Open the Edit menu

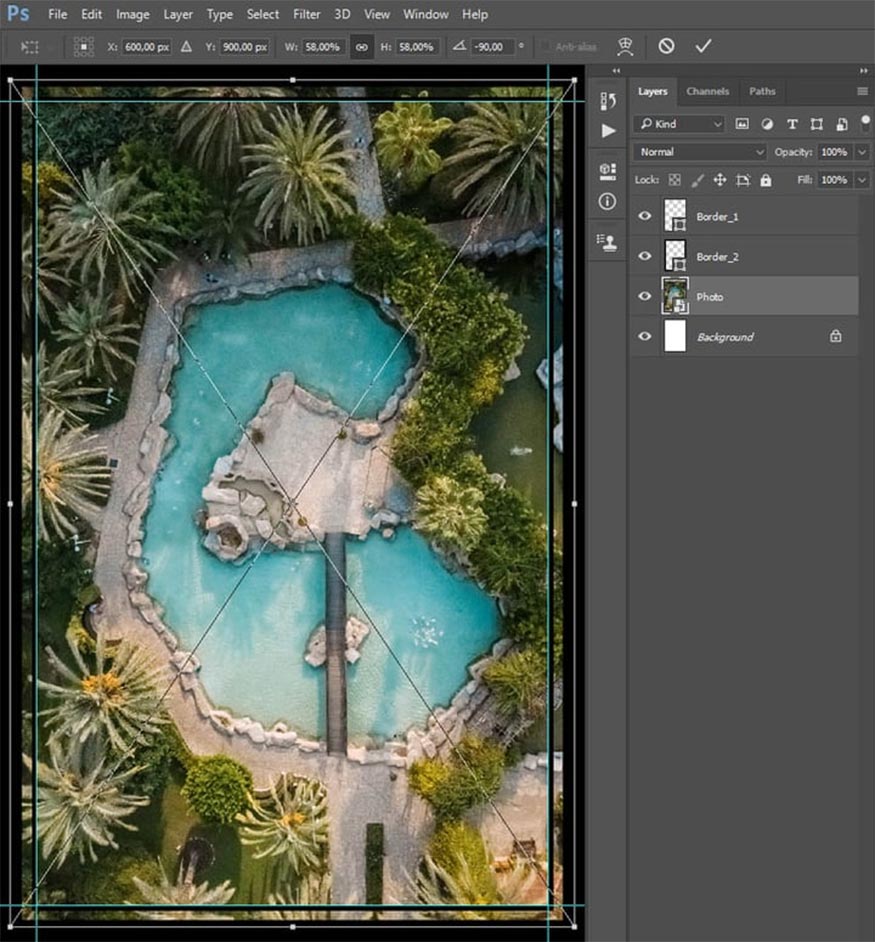[91, 14]
